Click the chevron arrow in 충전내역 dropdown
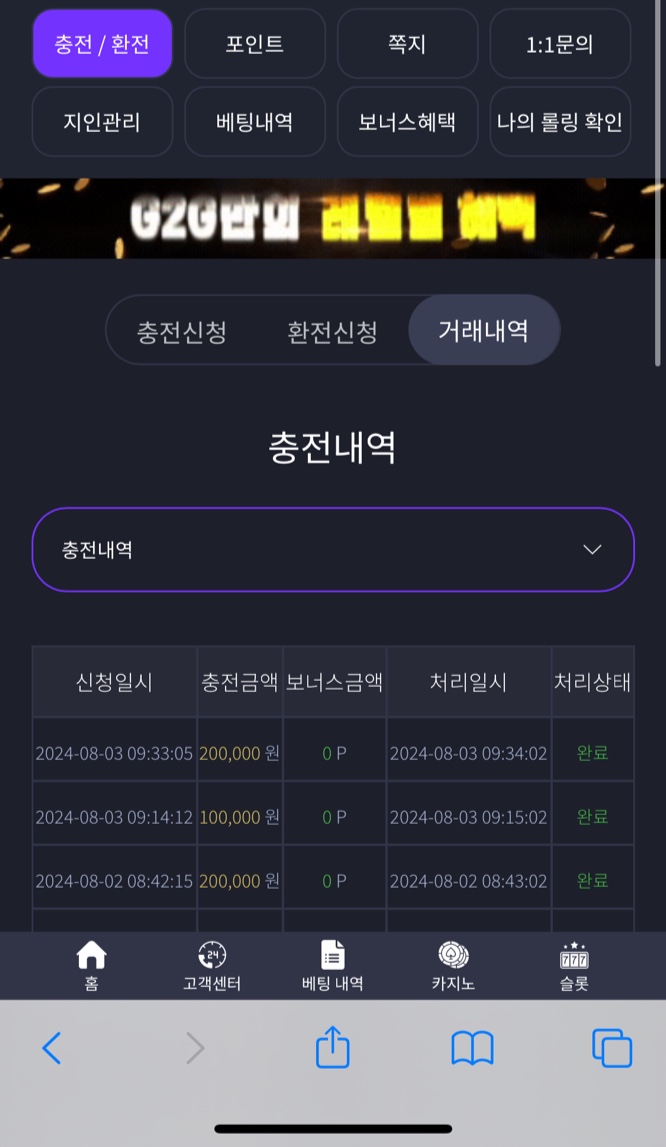 pos(592,549)
